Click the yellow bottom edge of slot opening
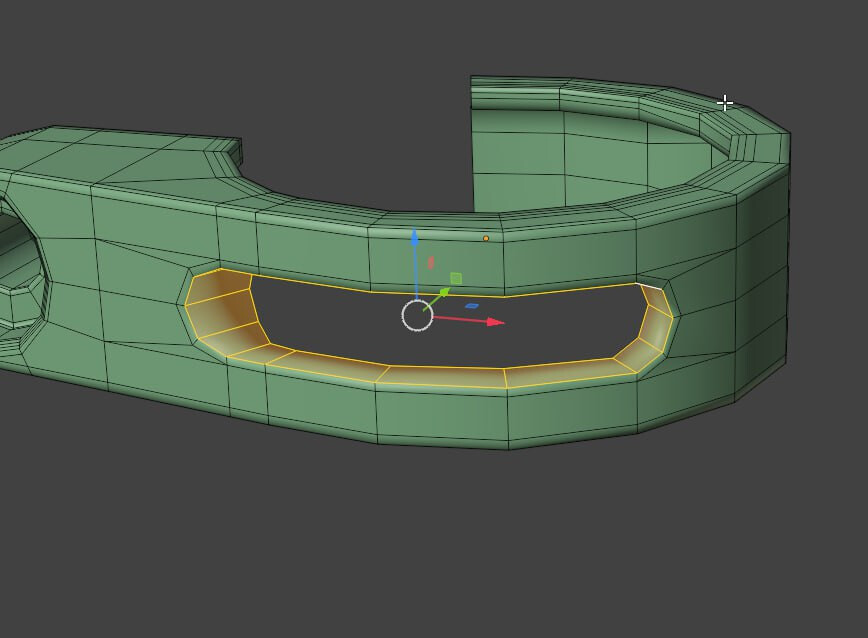The height and width of the screenshot is (638, 868). [x=443, y=365]
